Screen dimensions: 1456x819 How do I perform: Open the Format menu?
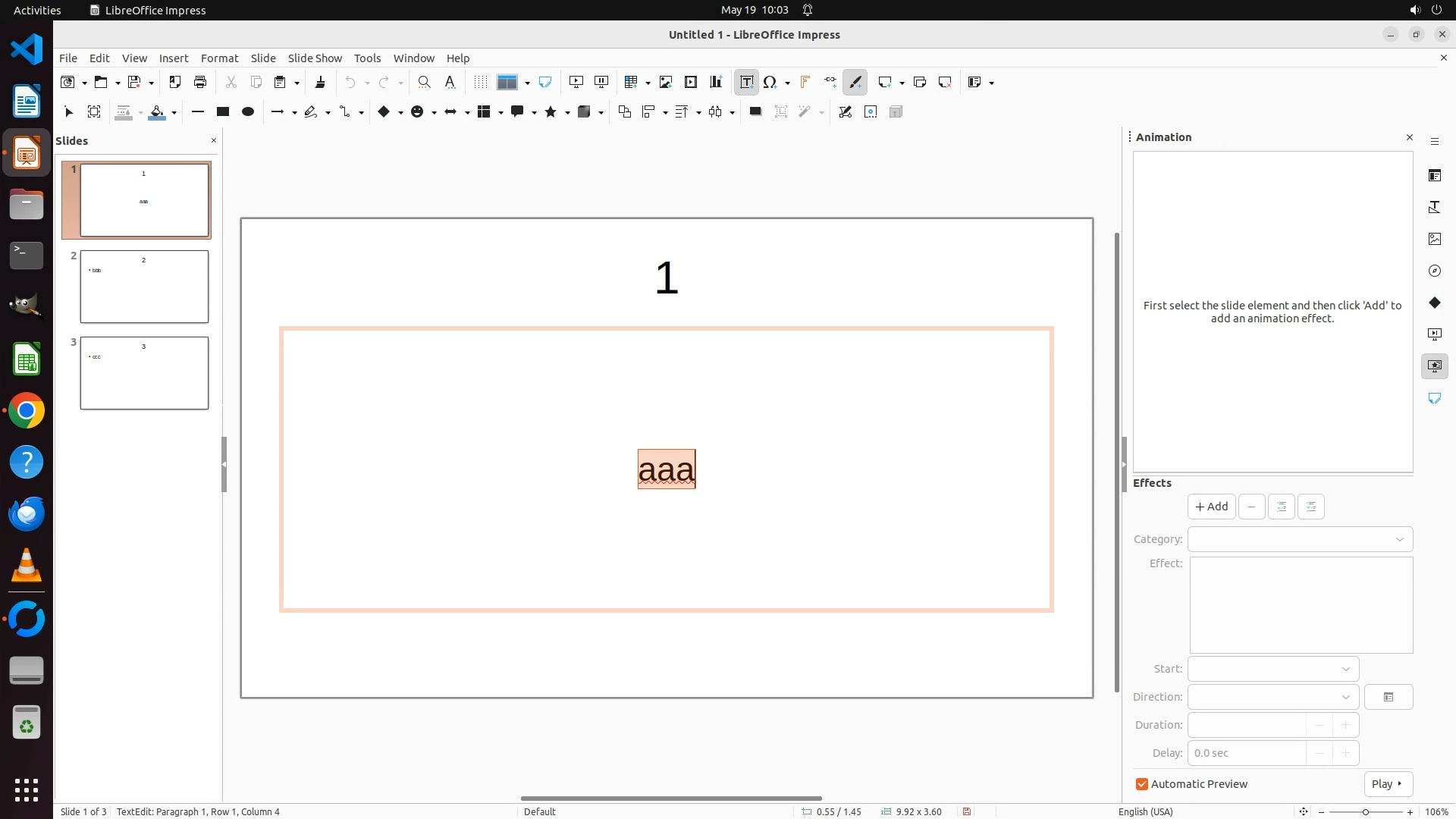point(219,58)
